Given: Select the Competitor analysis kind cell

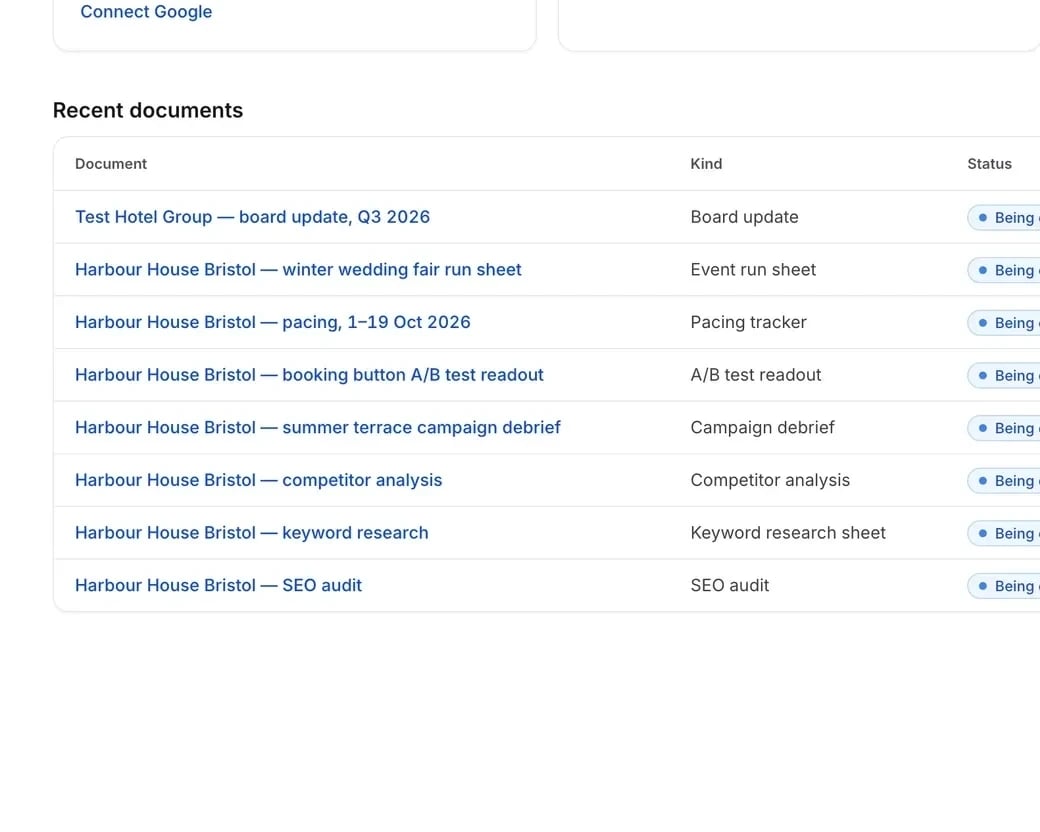Looking at the screenshot, I should [770, 480].
